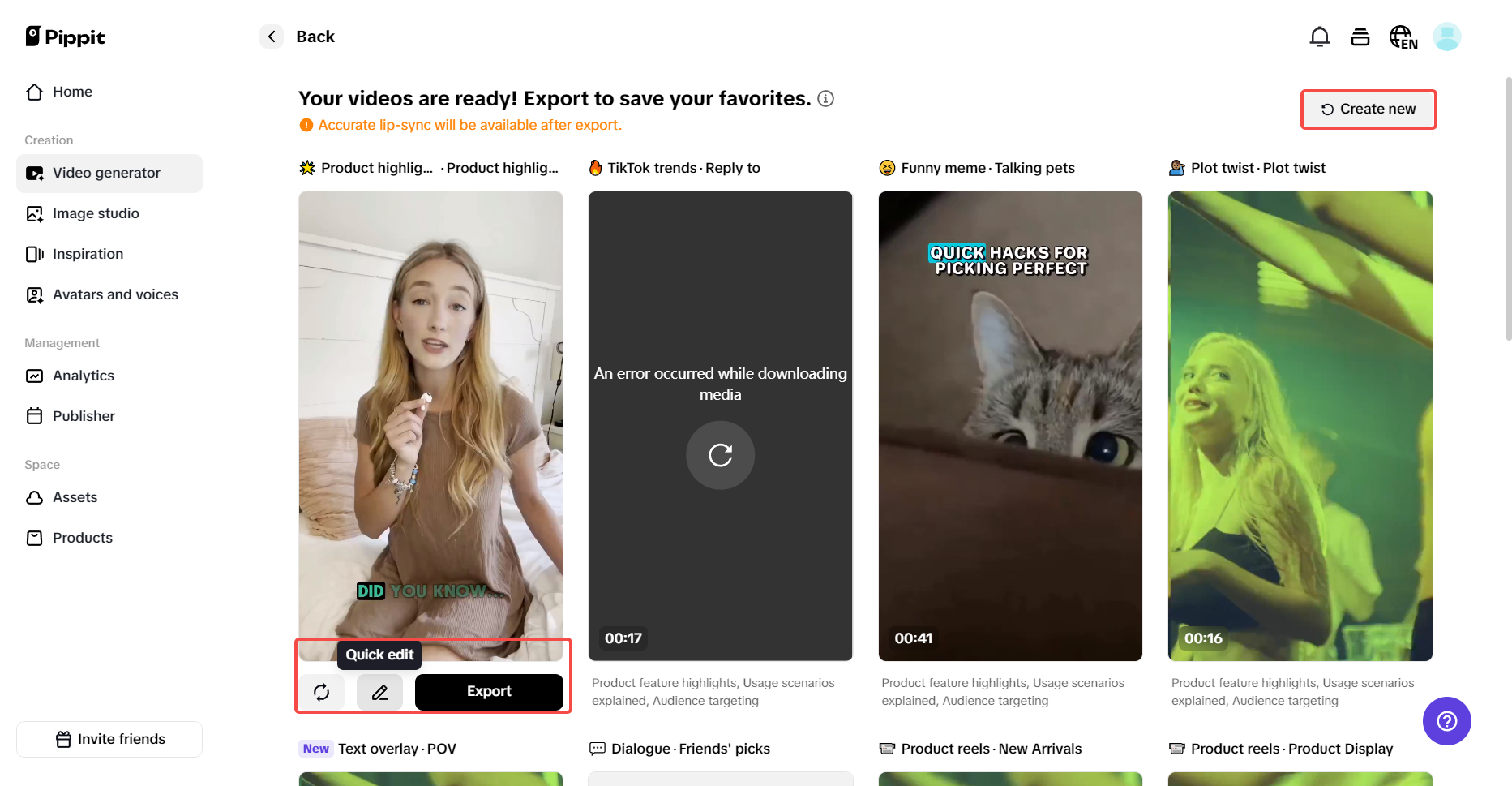
Task: Click the Home icon in sidebar
Action: (35, 92)
